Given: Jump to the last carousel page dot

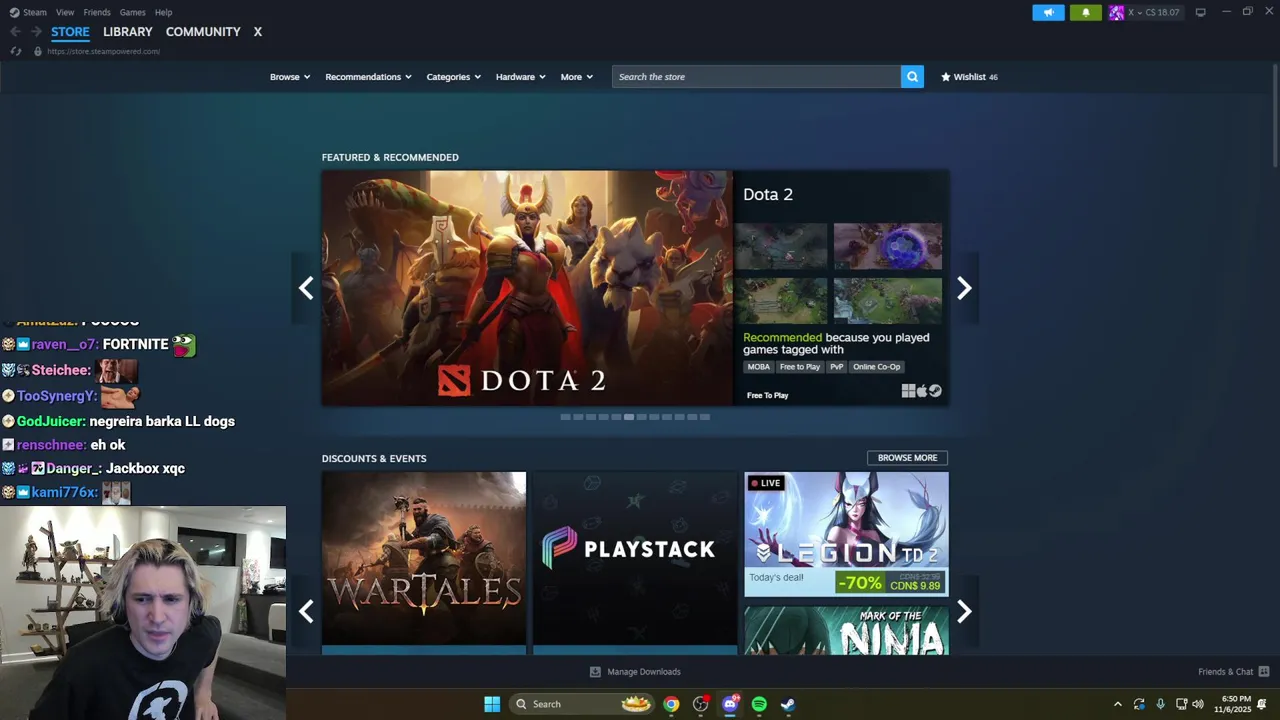Looking at the screenshot, I should click(x=705, y=417).
